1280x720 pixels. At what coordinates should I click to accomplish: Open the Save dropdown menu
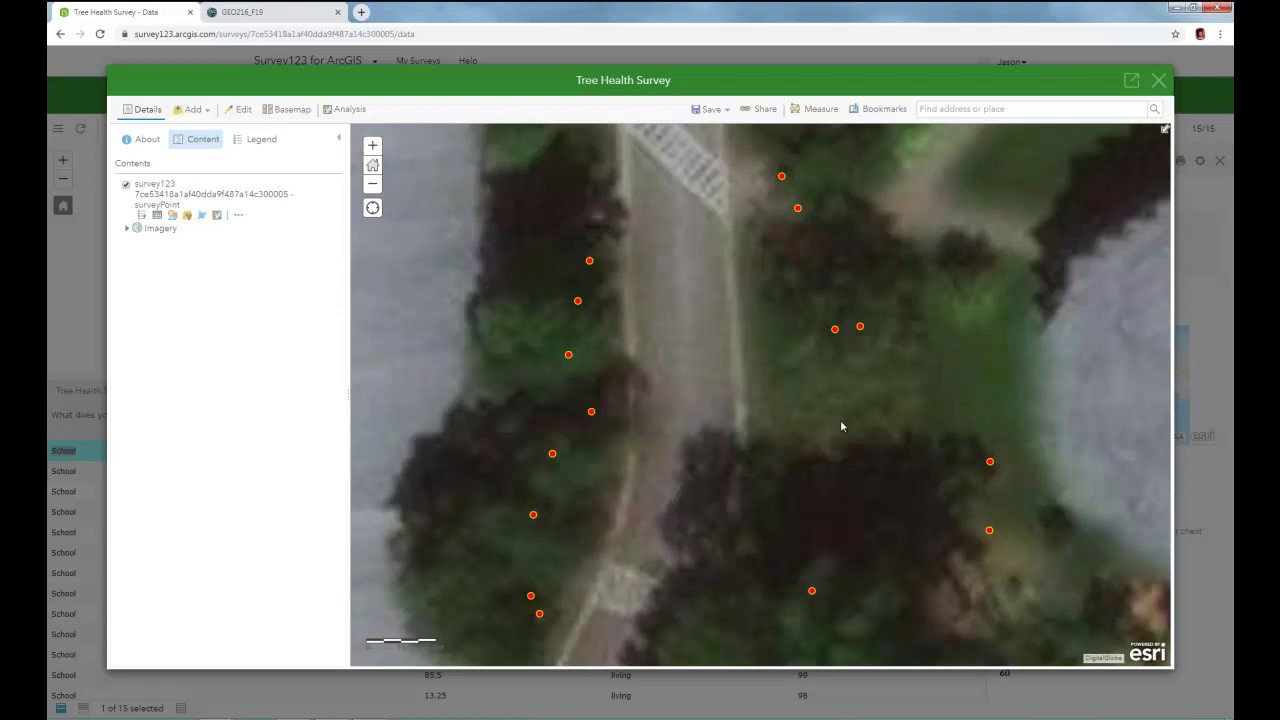(x=710, y=109)
